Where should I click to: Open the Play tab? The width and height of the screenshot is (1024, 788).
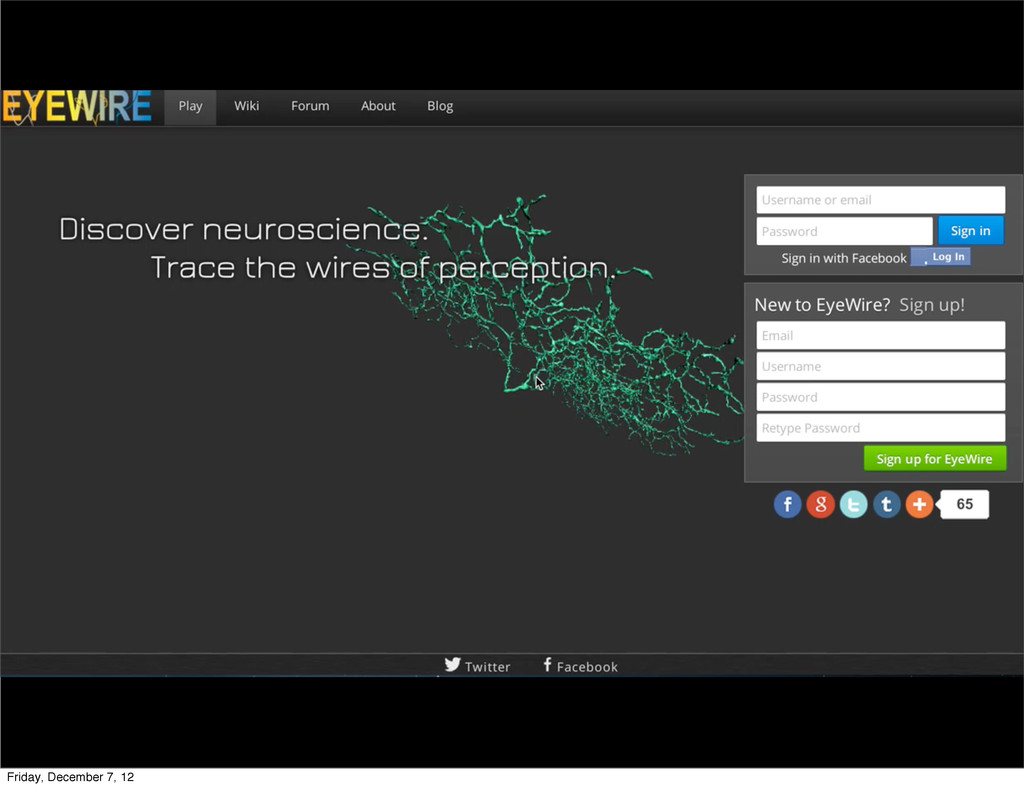pyautogui.click(x=190, y=106)
